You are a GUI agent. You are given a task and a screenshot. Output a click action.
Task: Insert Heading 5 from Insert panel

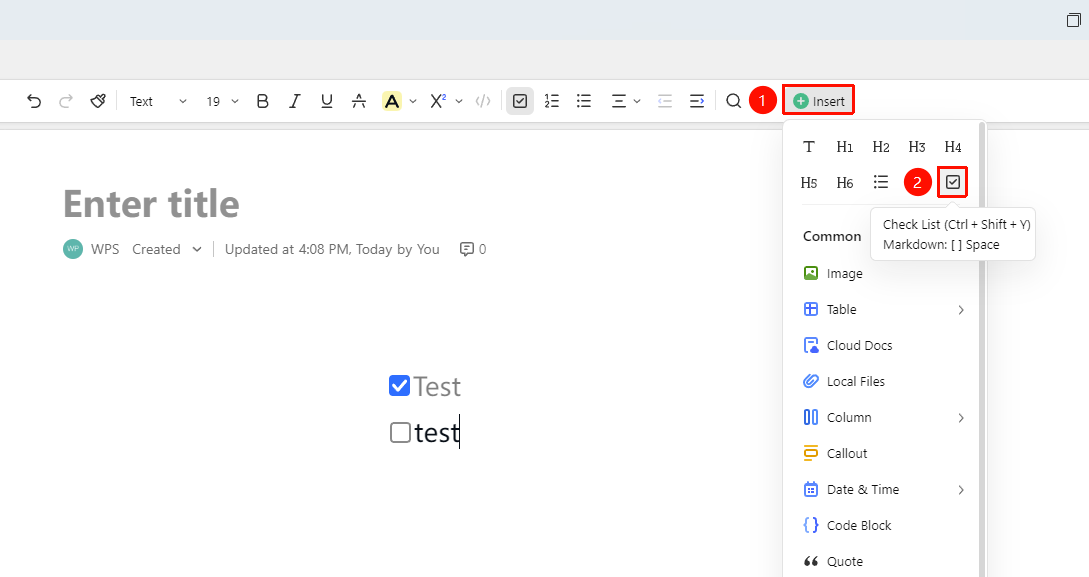[x=808, y=183]
